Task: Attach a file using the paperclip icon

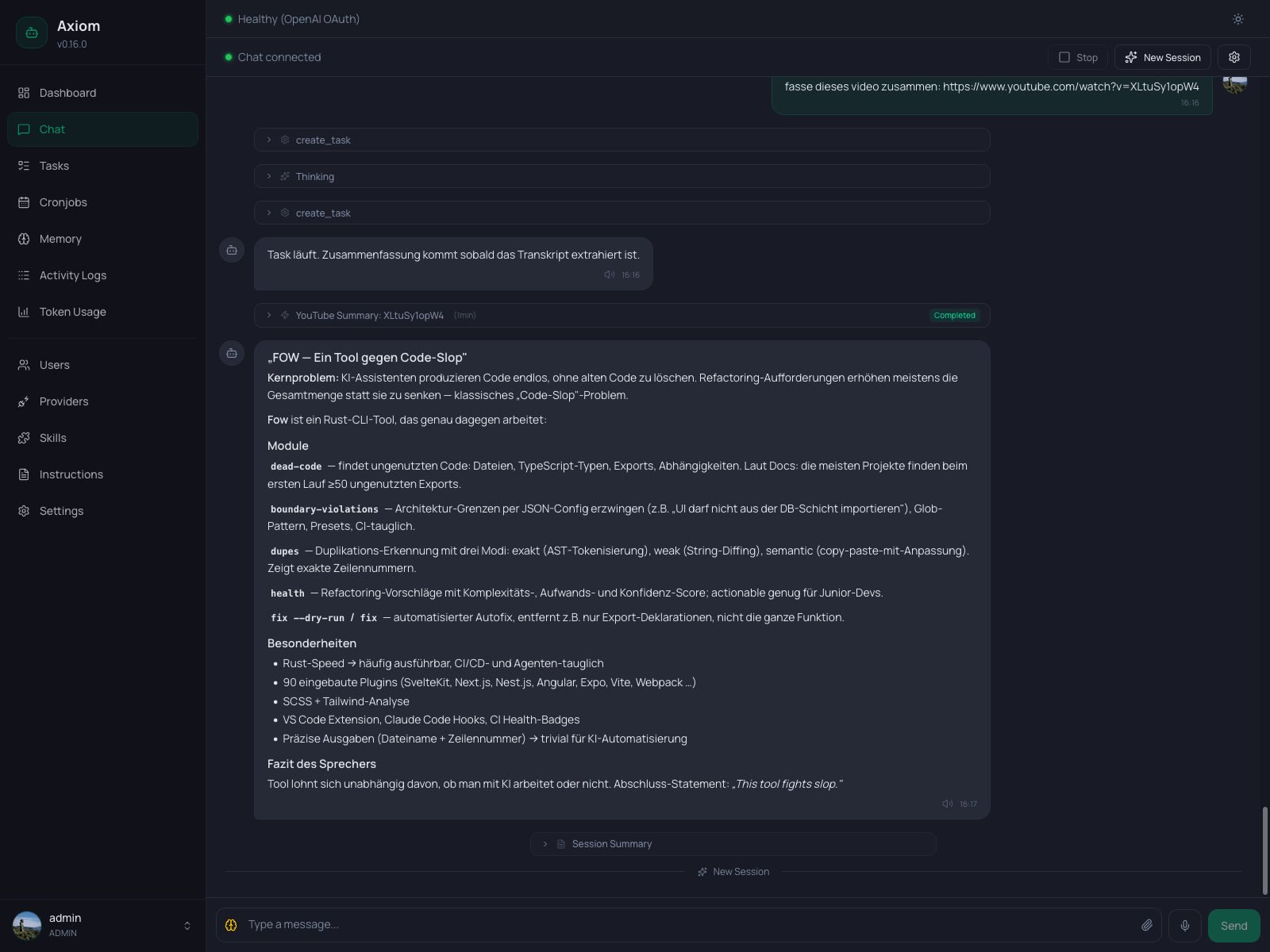Action: coord(1147,925)
